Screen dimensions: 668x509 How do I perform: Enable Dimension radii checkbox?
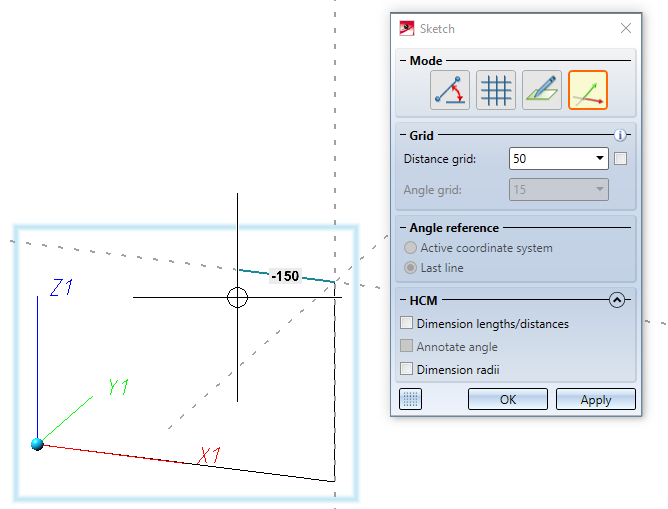tap(406, 369)
